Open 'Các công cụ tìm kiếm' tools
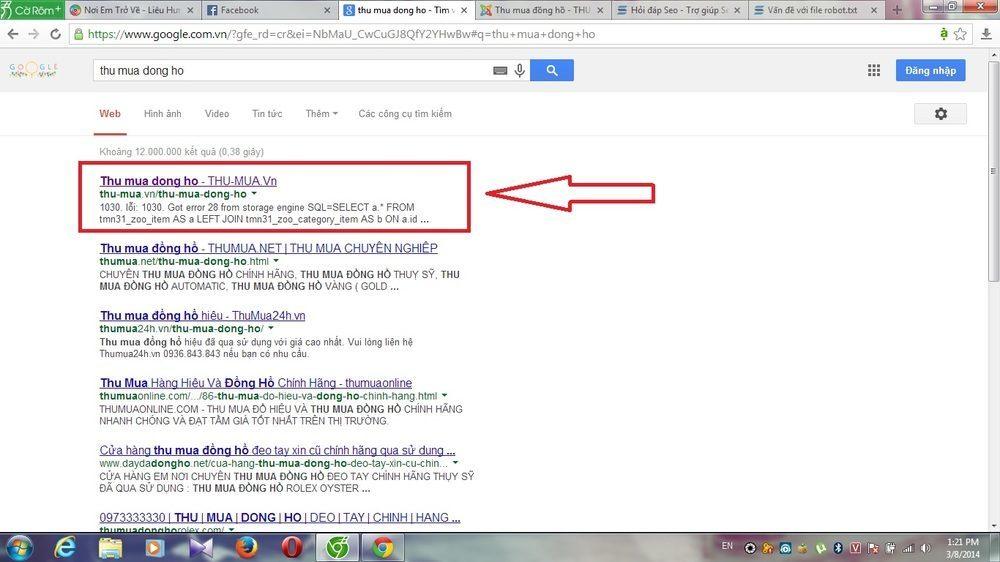This screenshot has width=1000, height=562. click(x=405, y=114)
